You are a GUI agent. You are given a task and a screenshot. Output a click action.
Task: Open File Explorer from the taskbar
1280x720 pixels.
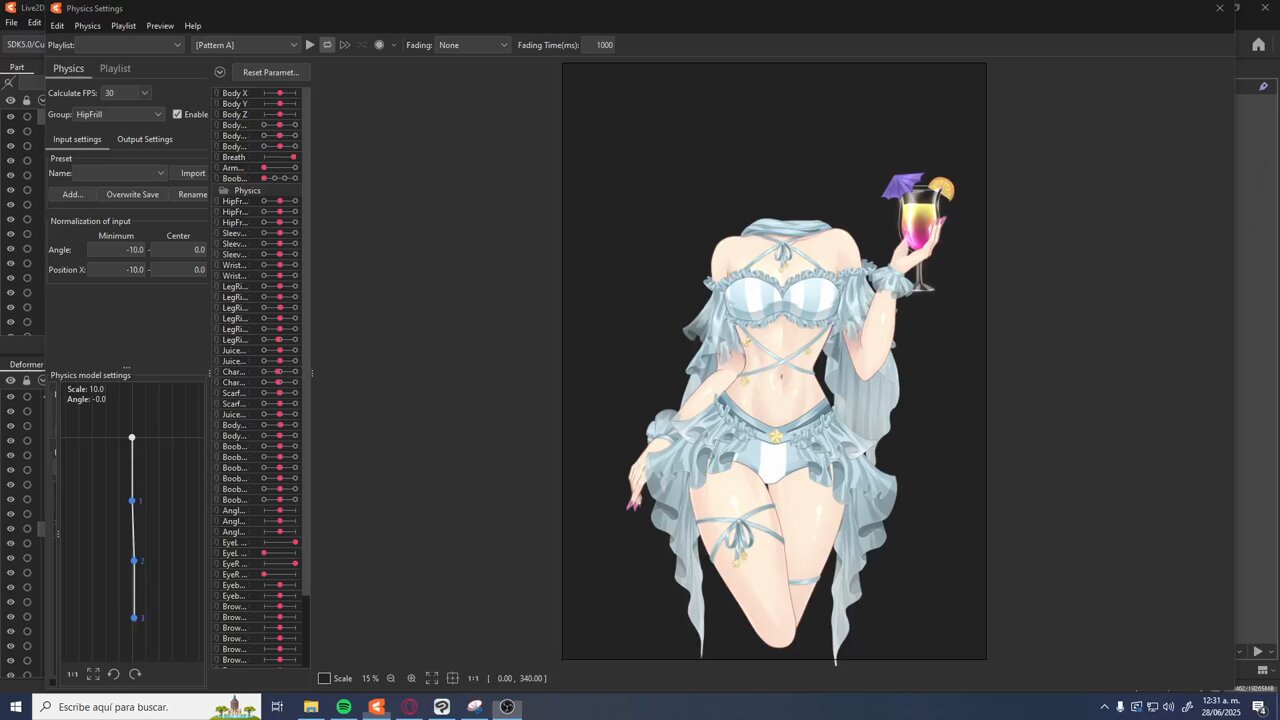pos(311,707)
